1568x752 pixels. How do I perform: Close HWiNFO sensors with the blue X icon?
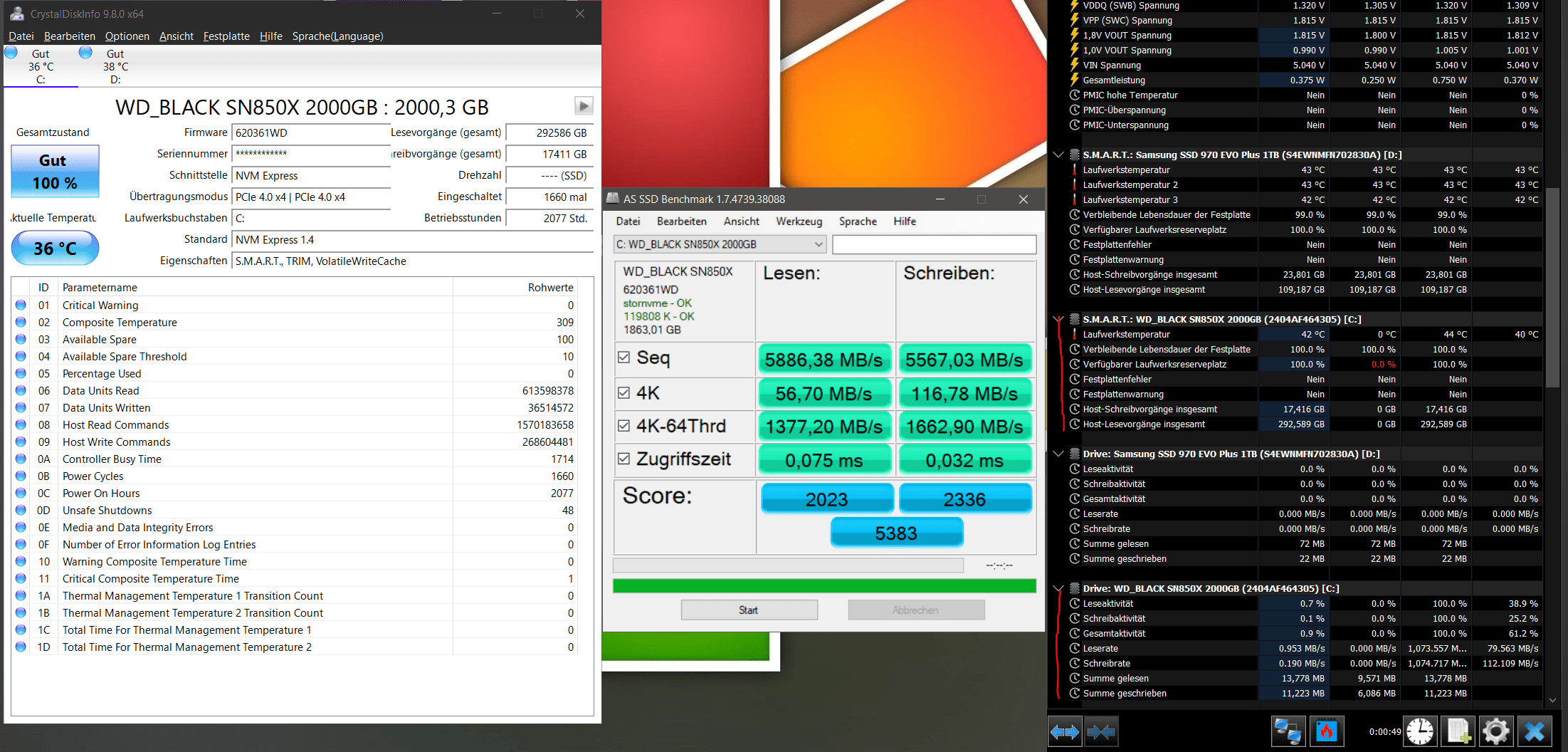coord(1534,731)
